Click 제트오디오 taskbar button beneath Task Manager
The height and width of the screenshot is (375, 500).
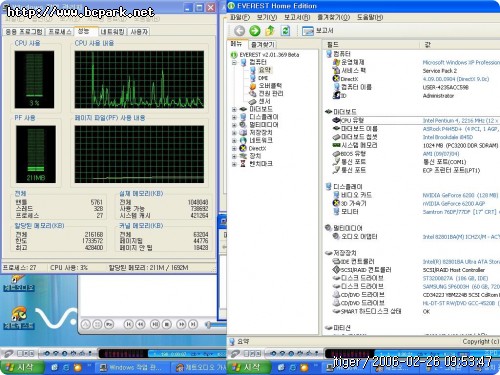[x=199, y=368]
